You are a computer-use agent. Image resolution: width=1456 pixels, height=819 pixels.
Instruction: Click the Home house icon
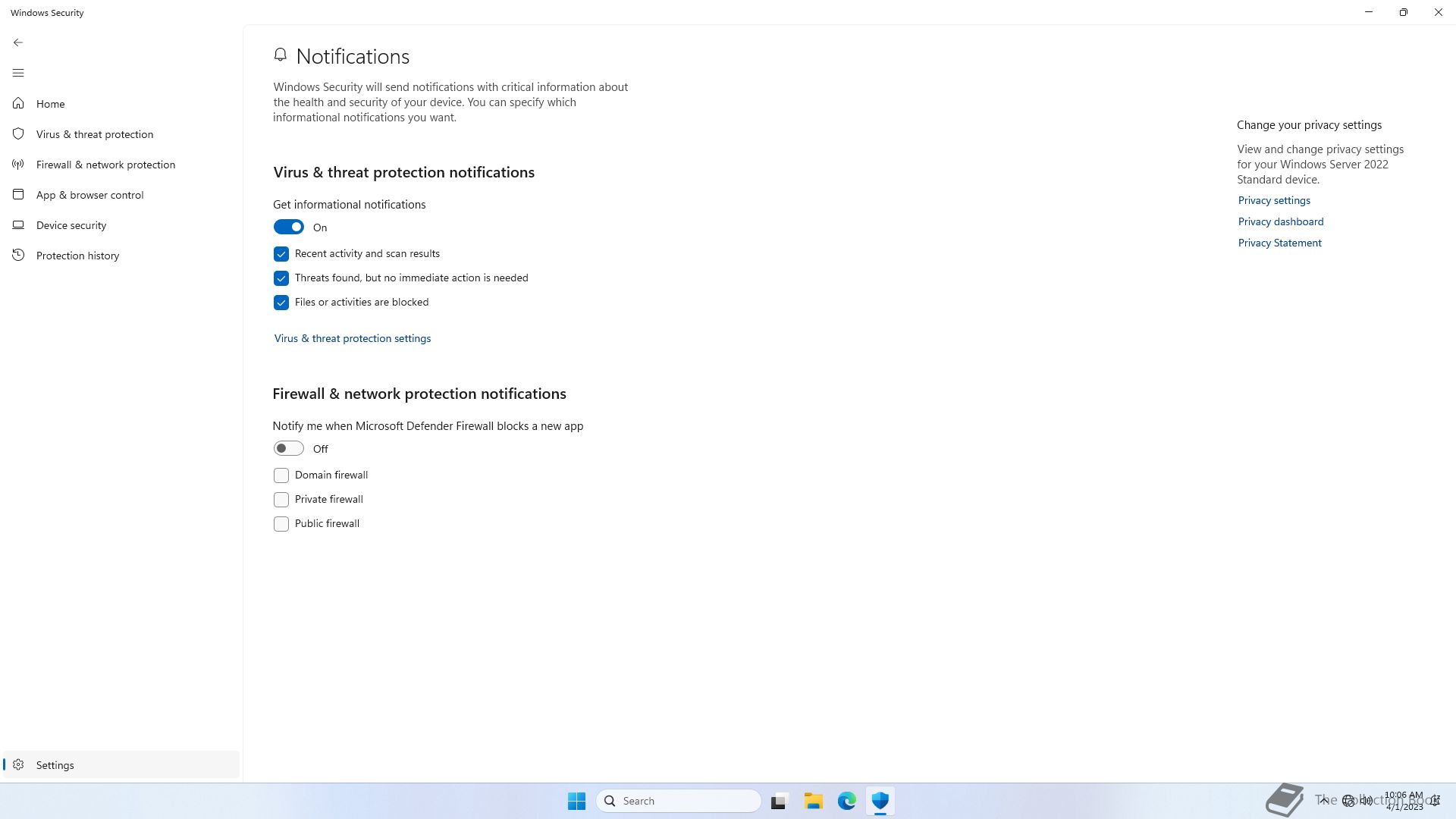click(x=18, y=103)
